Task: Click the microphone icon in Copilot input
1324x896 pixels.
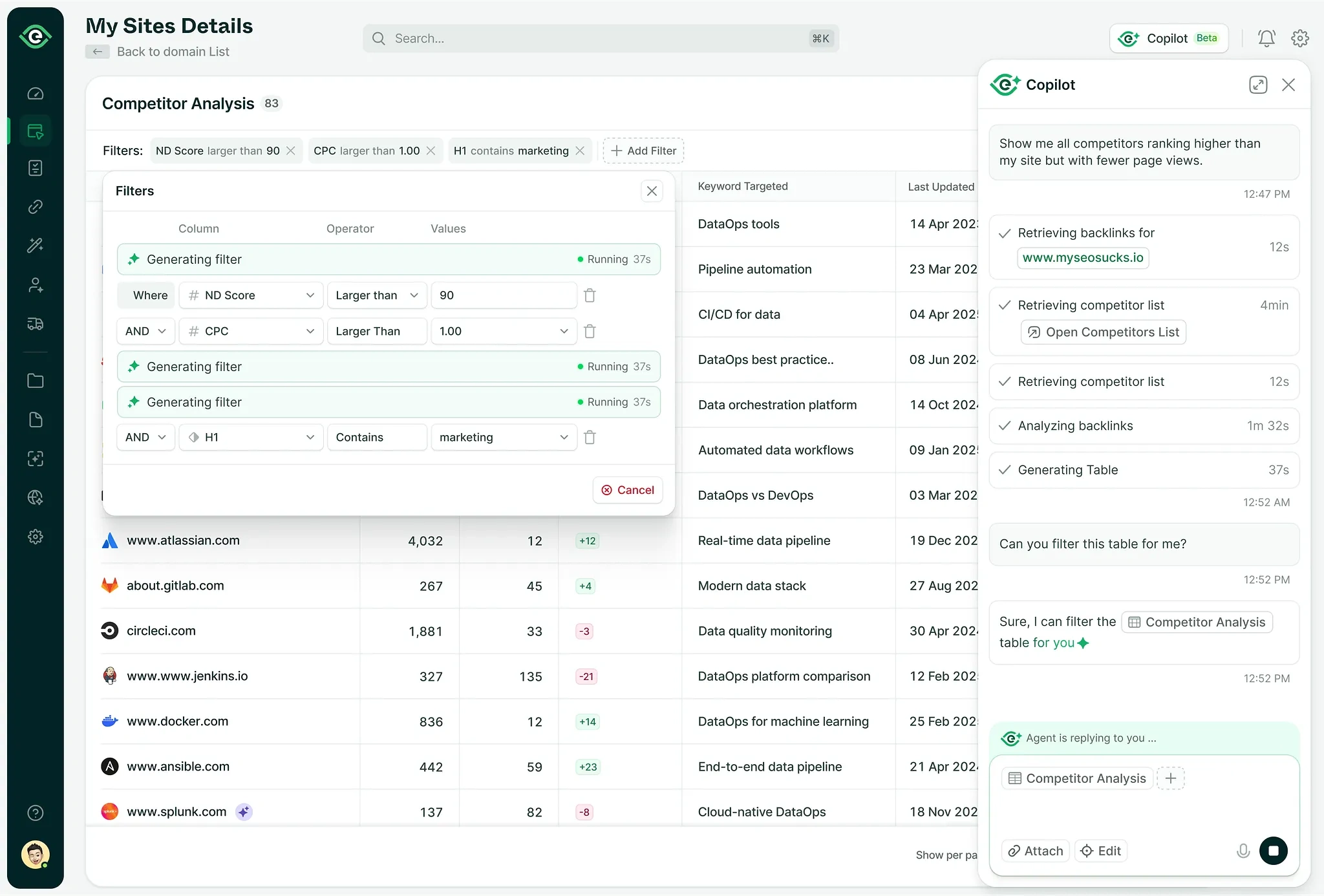Action: (1243, 851)
